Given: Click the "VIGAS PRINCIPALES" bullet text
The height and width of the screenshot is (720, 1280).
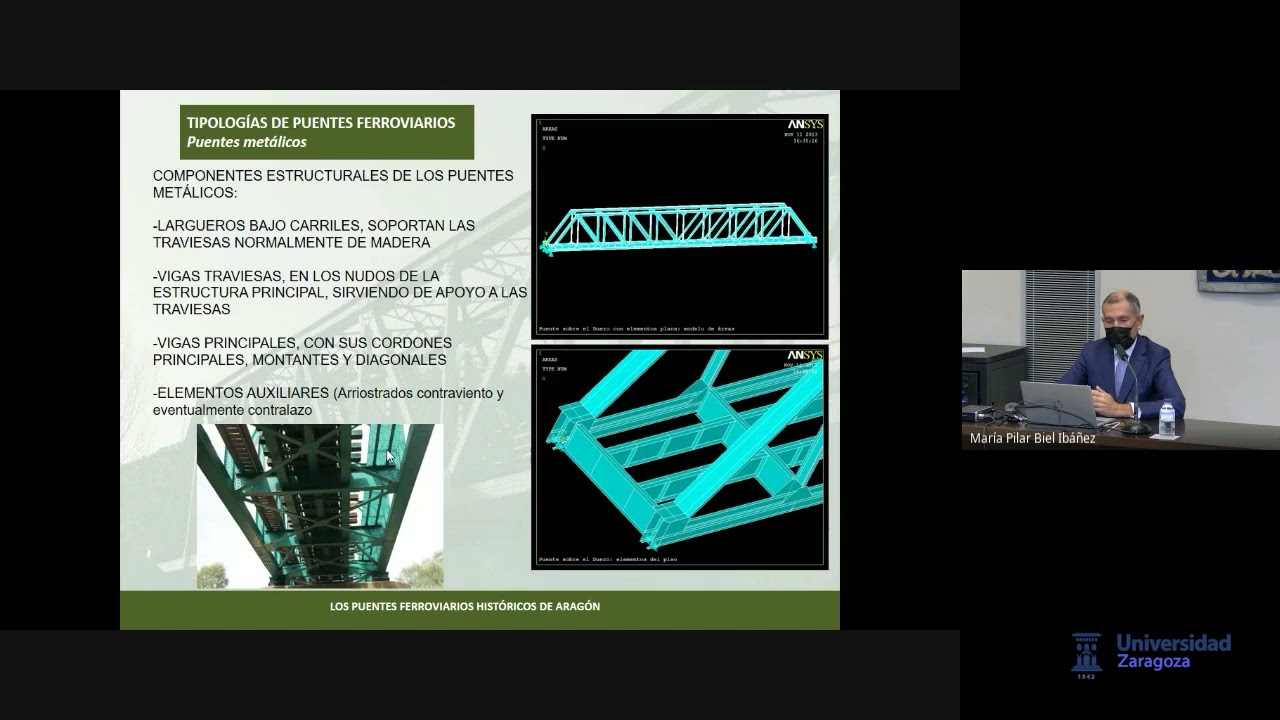Looking at the screenshot, I should [302, 351].
